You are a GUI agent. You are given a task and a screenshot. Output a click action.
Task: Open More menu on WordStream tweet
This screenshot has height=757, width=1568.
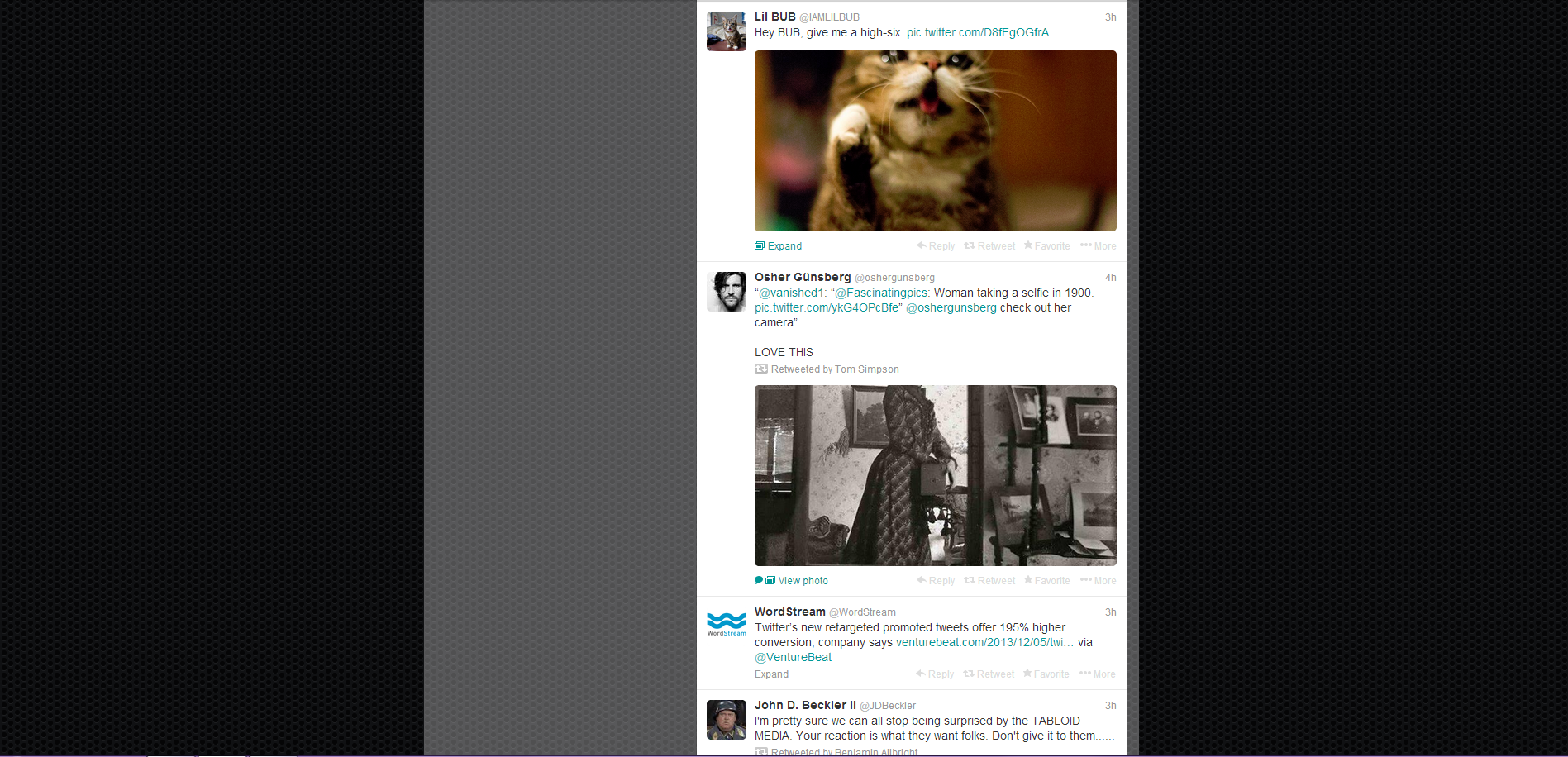1097,674
